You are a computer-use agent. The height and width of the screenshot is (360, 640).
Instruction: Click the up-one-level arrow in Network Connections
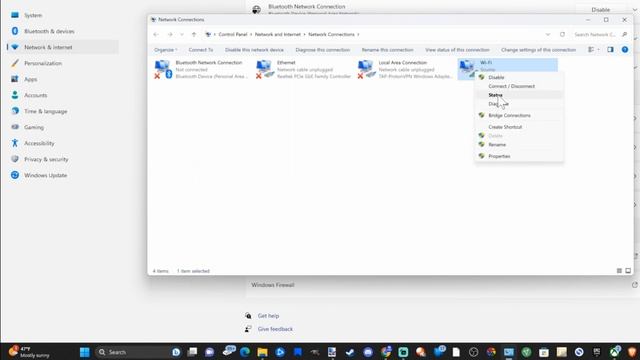[194, 34]
